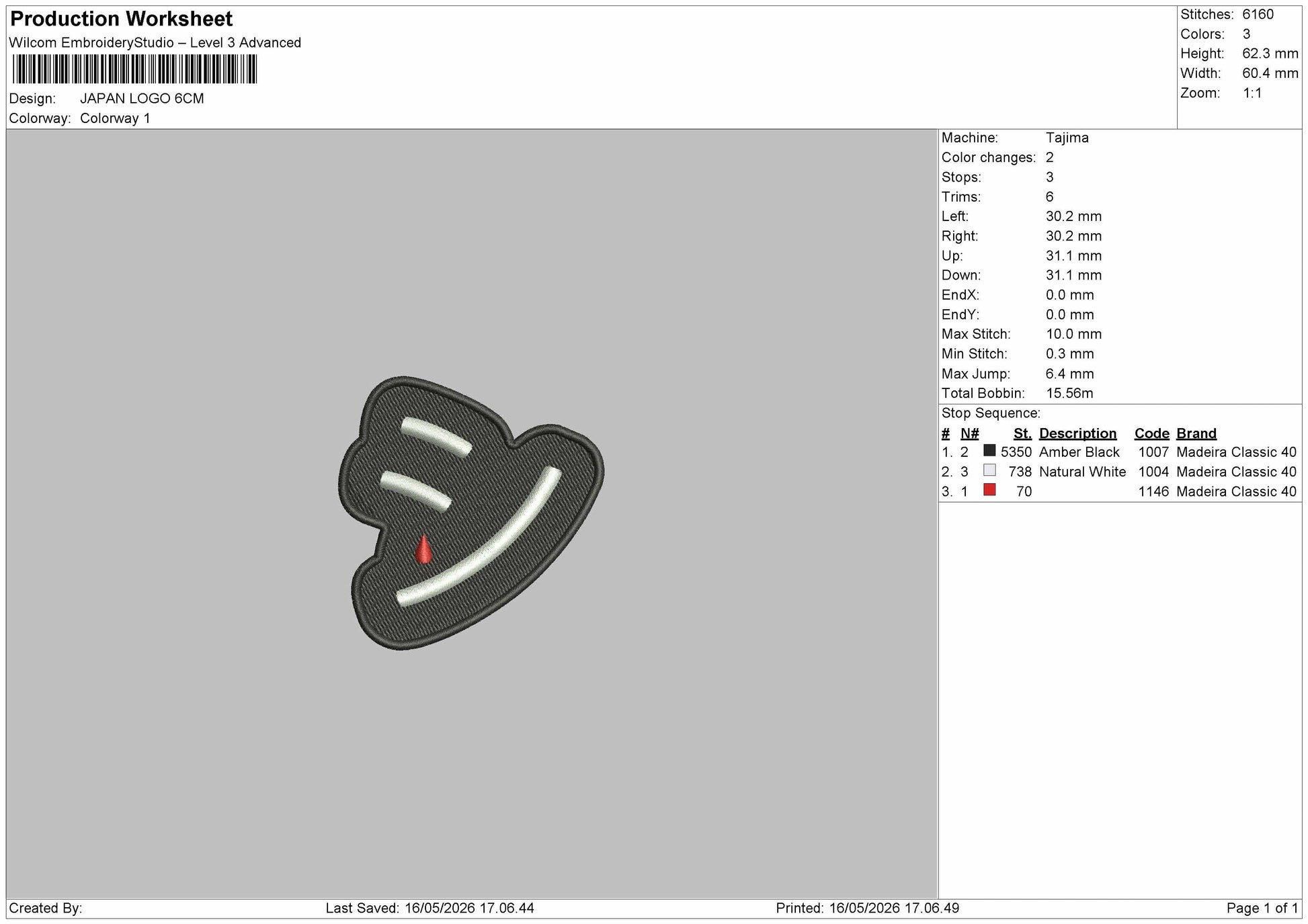Click the 'Amber Black' description
1308x924 pixels.
pyautogui.click(x=1079, y=452)
